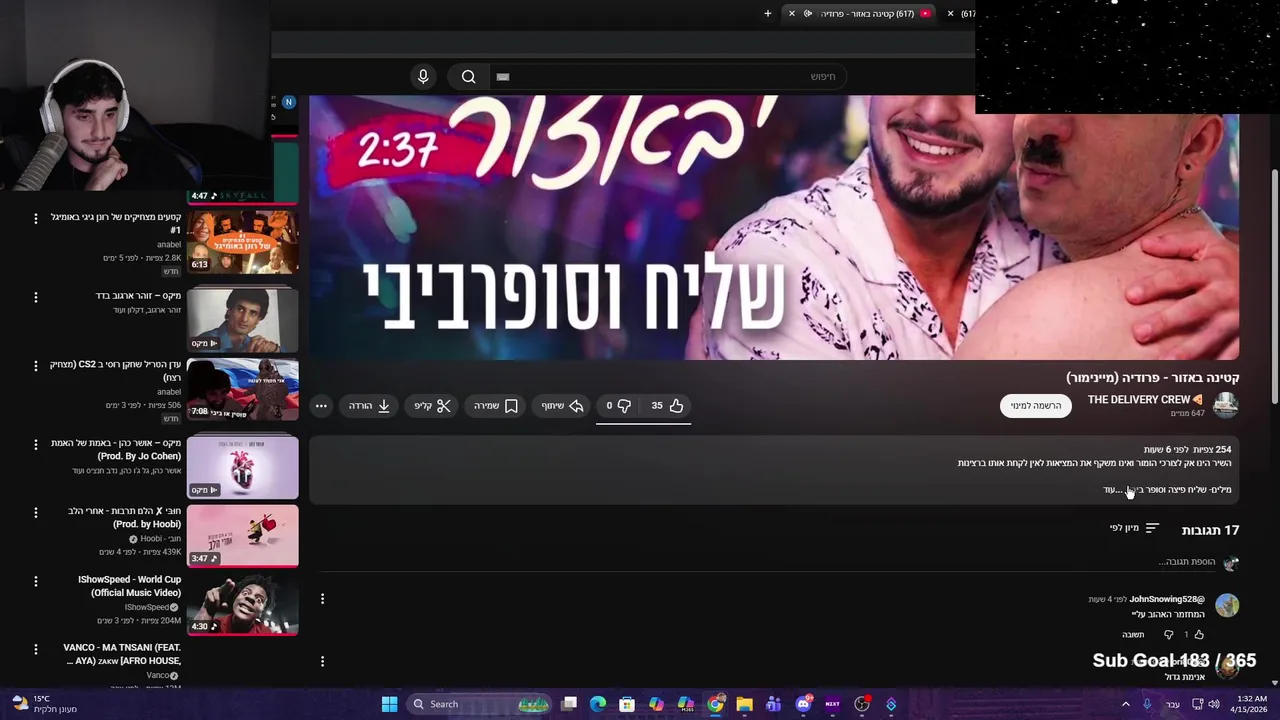Screen dimensions: 1280x720
Task: Open options for אושר כהן mix
Action: [x=36, y=444]
